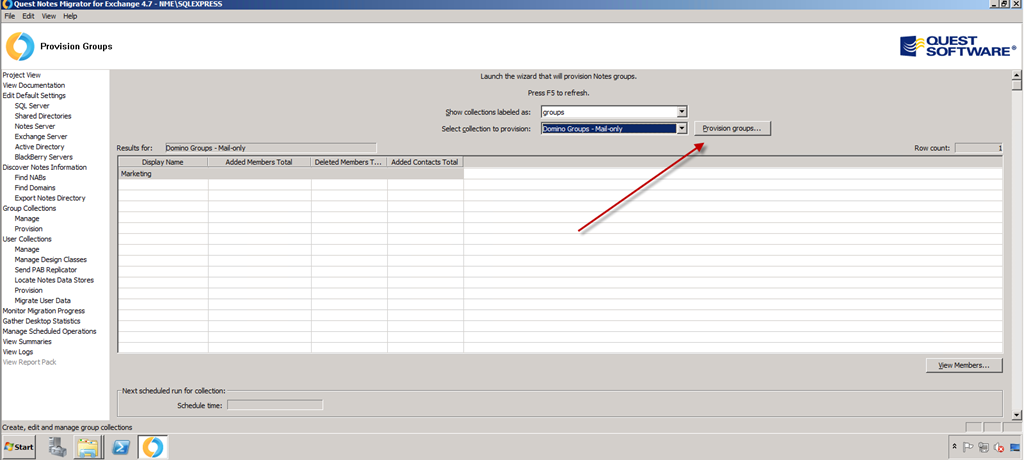Open Notes Server settings
The image size is (1024, 460).
35,126
